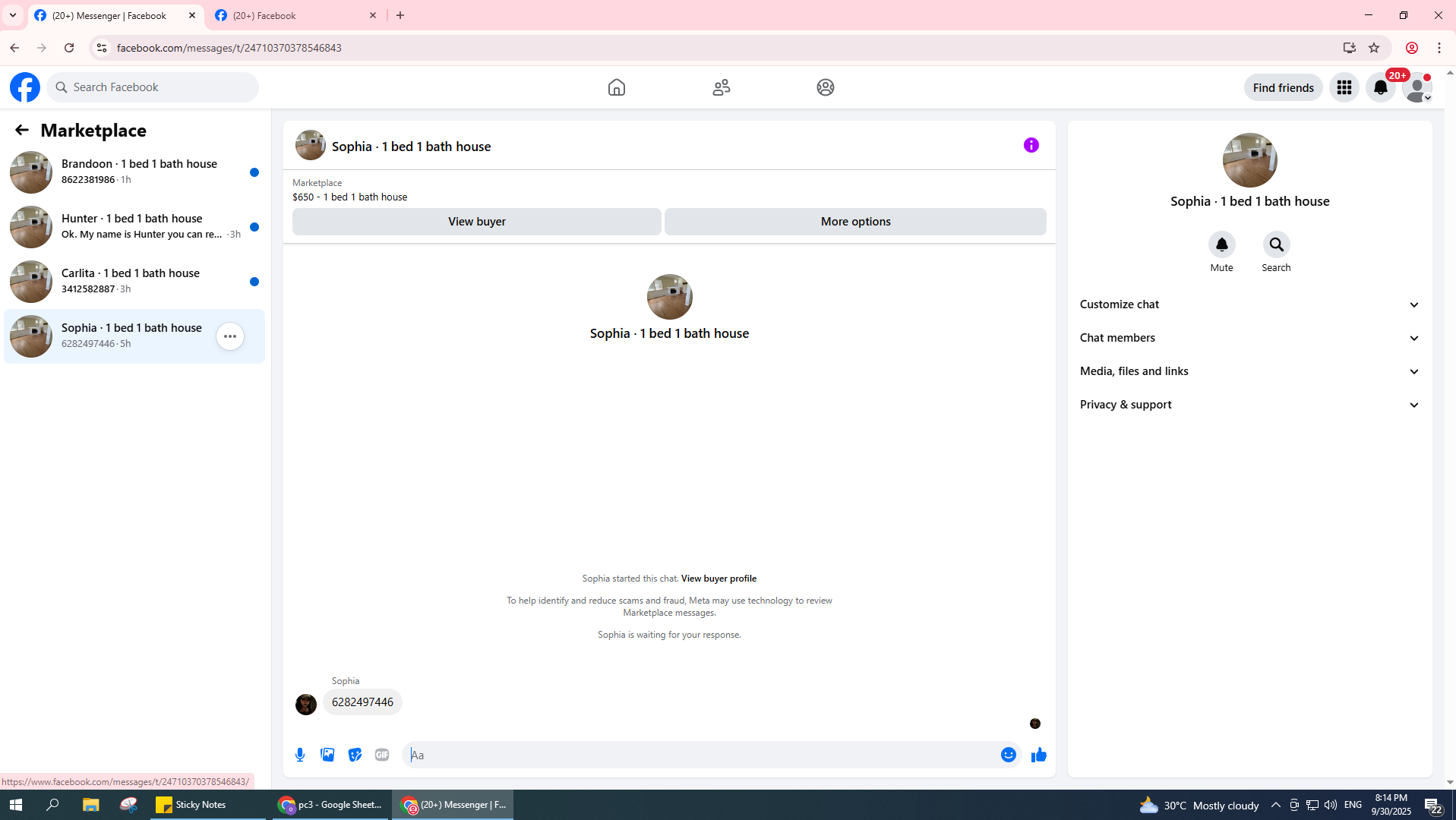Open Hunter's 1 bed 1 bath house chat

point(134,226)
